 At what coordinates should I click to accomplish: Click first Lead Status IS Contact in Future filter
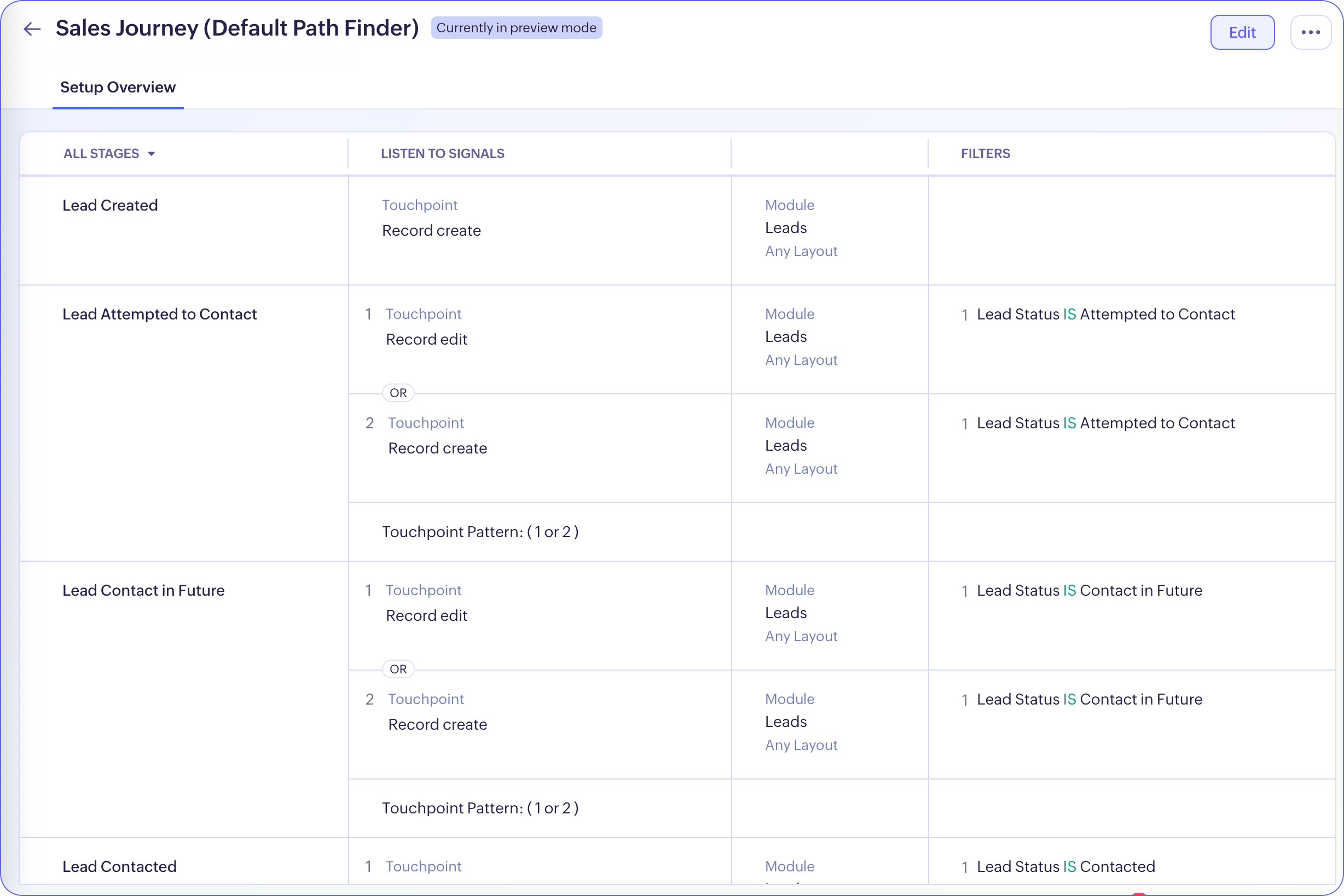click(x=1089, y=590)
